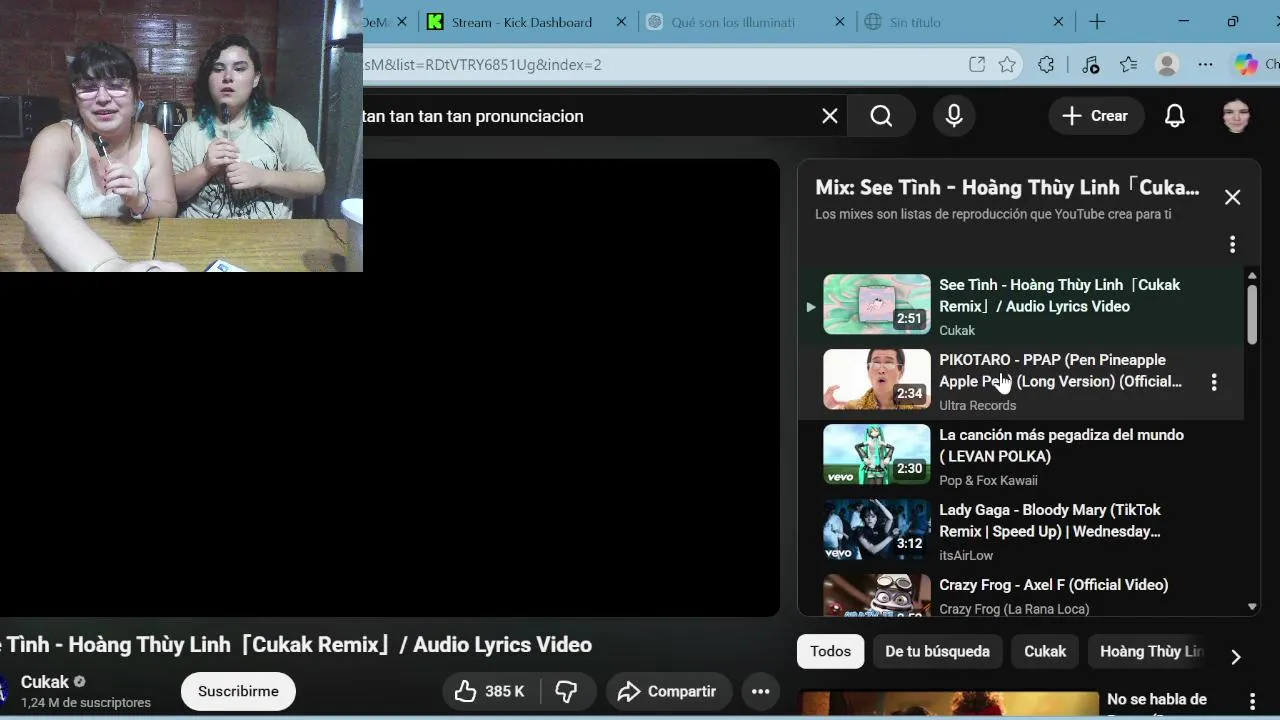Open browser settings and more menu

1206,65
